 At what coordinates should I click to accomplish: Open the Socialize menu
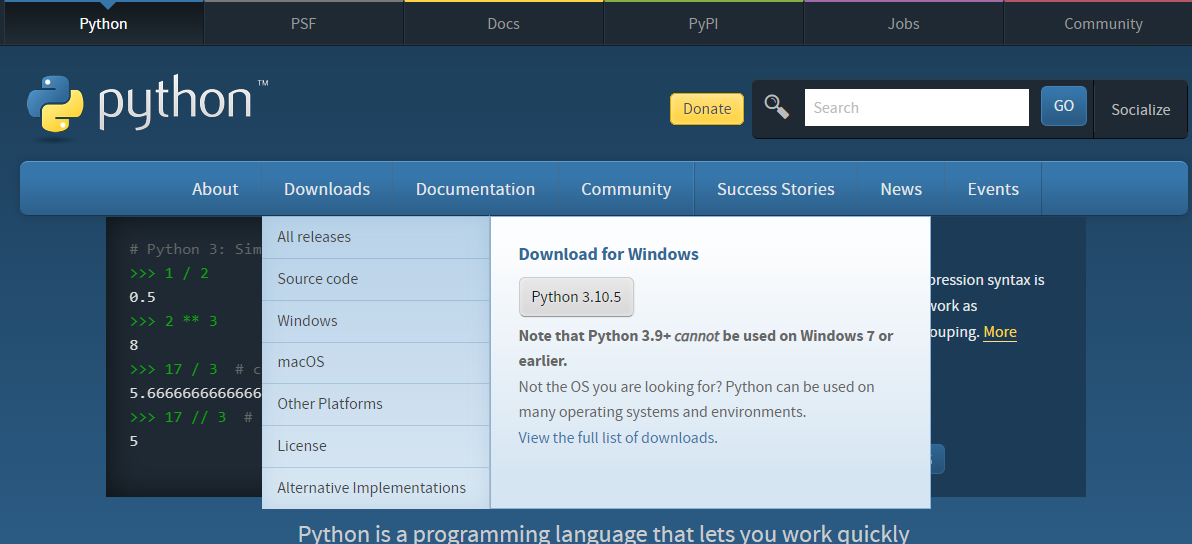(1140, 109)
